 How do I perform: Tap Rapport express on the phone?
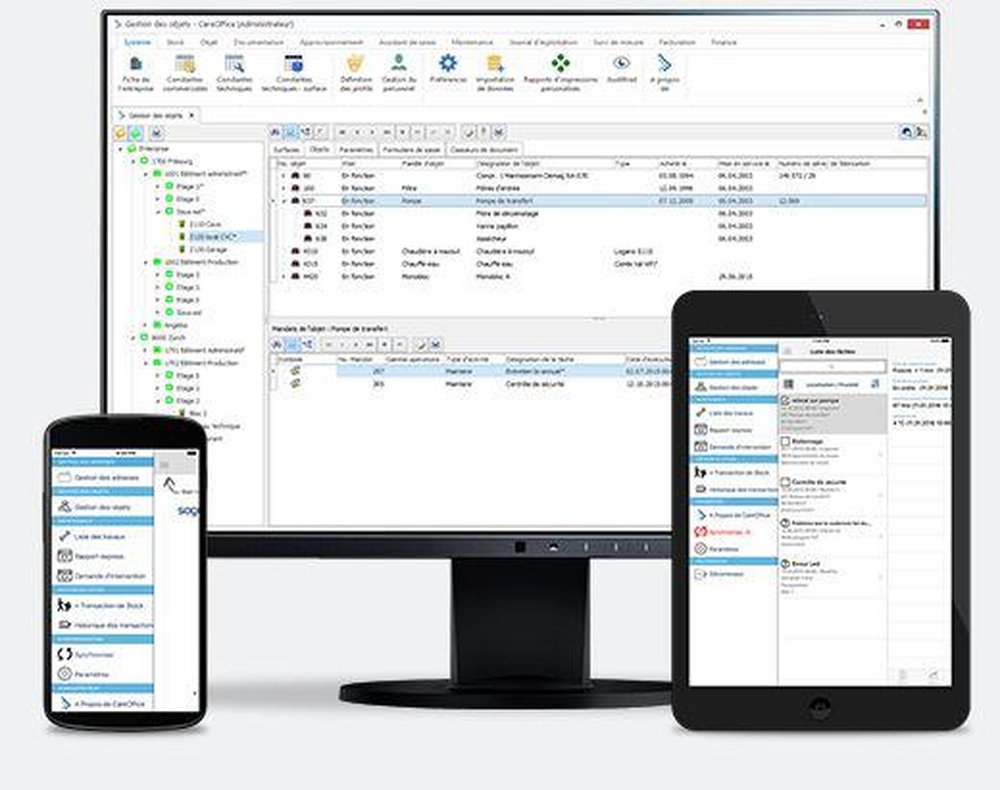(102, 556)
